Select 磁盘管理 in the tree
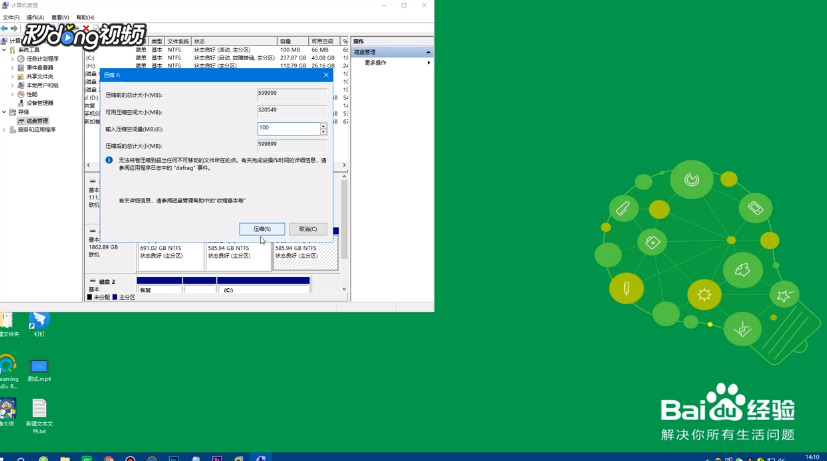Viewport: 827px width, 461px height. click(x=36, y=121)
